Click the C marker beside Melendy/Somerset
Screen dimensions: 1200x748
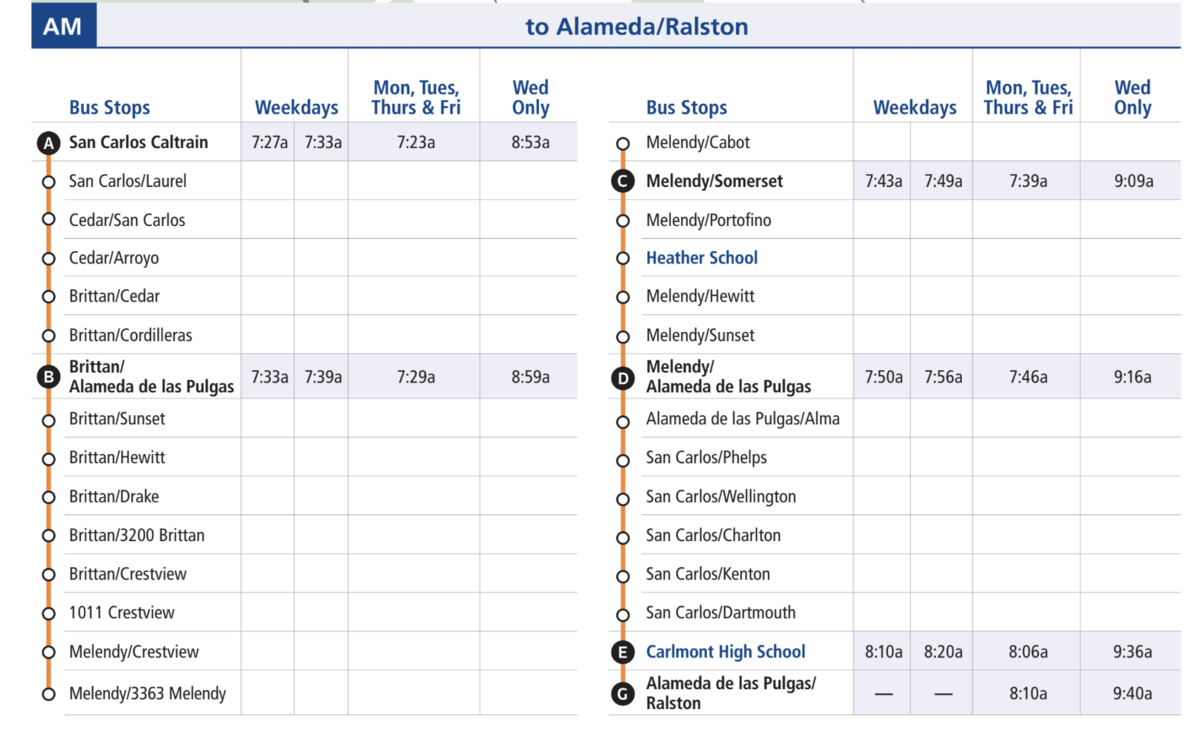pyautogui.click(x=623, y=181)
